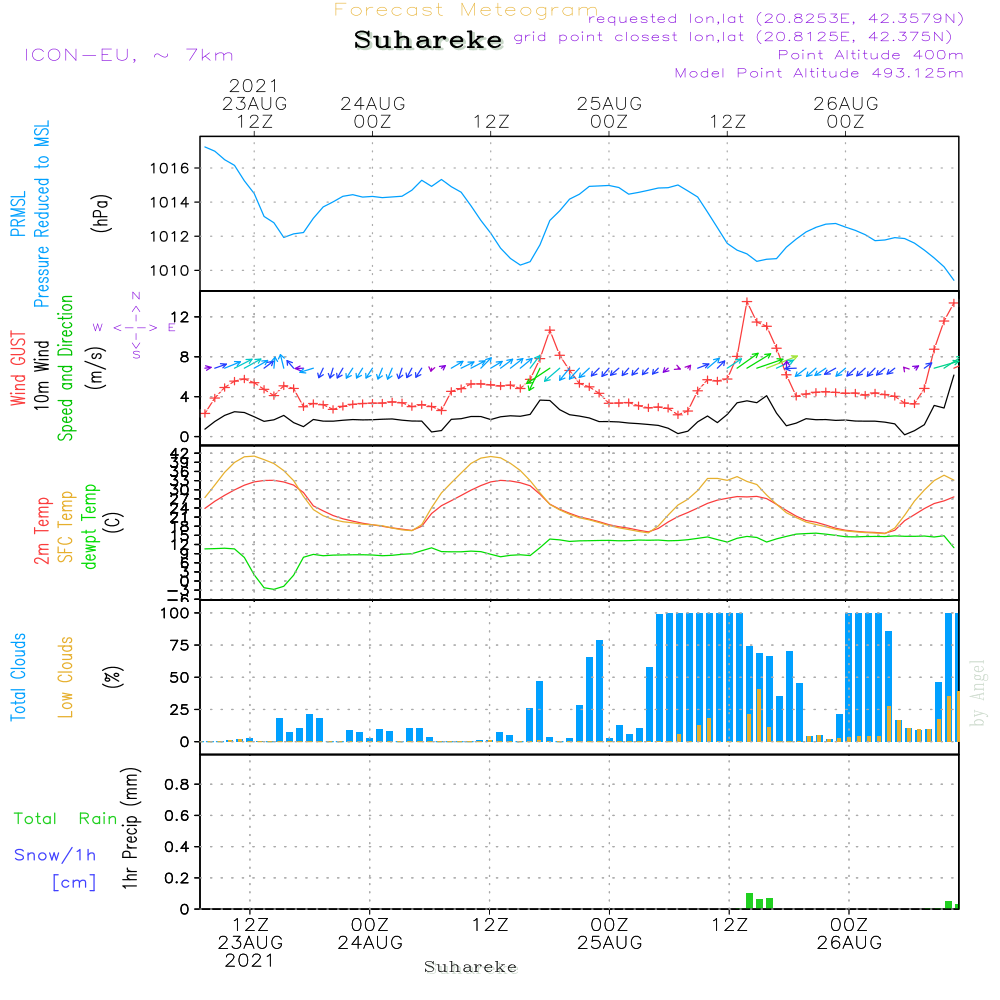Click the 1010 pressure axis value
Viewport: 1000px width, 1000px height.
pos(170,270)
